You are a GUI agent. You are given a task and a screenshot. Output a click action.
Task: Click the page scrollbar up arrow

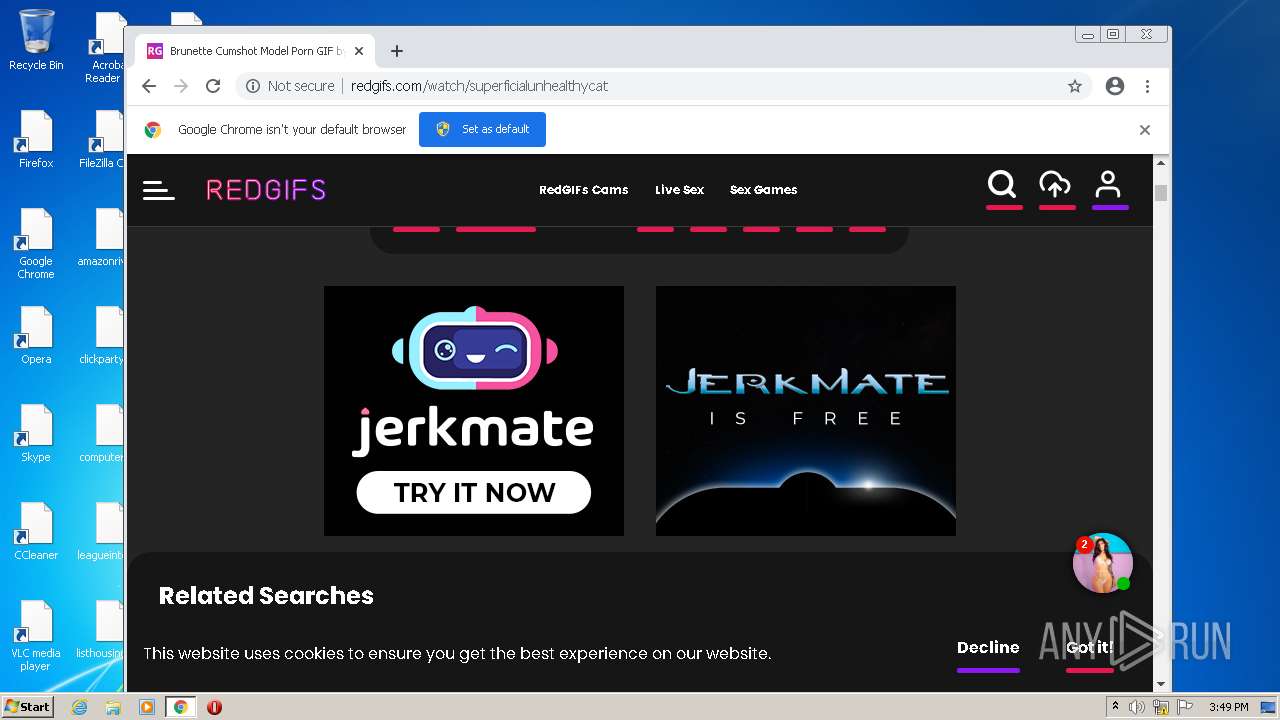pyautogui.click(x=1161, y=163)
